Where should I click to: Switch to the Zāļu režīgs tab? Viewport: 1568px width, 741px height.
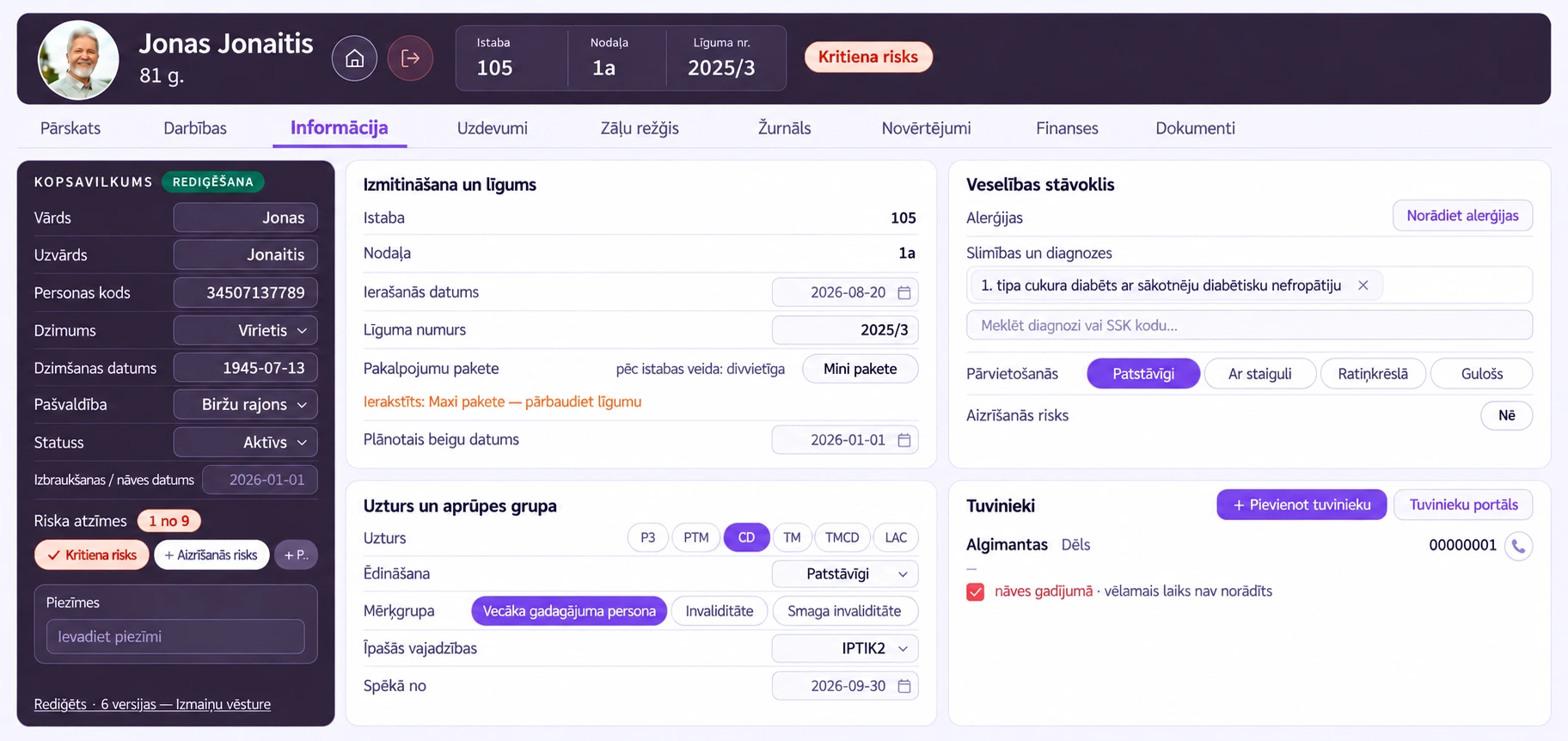(640, 128)
